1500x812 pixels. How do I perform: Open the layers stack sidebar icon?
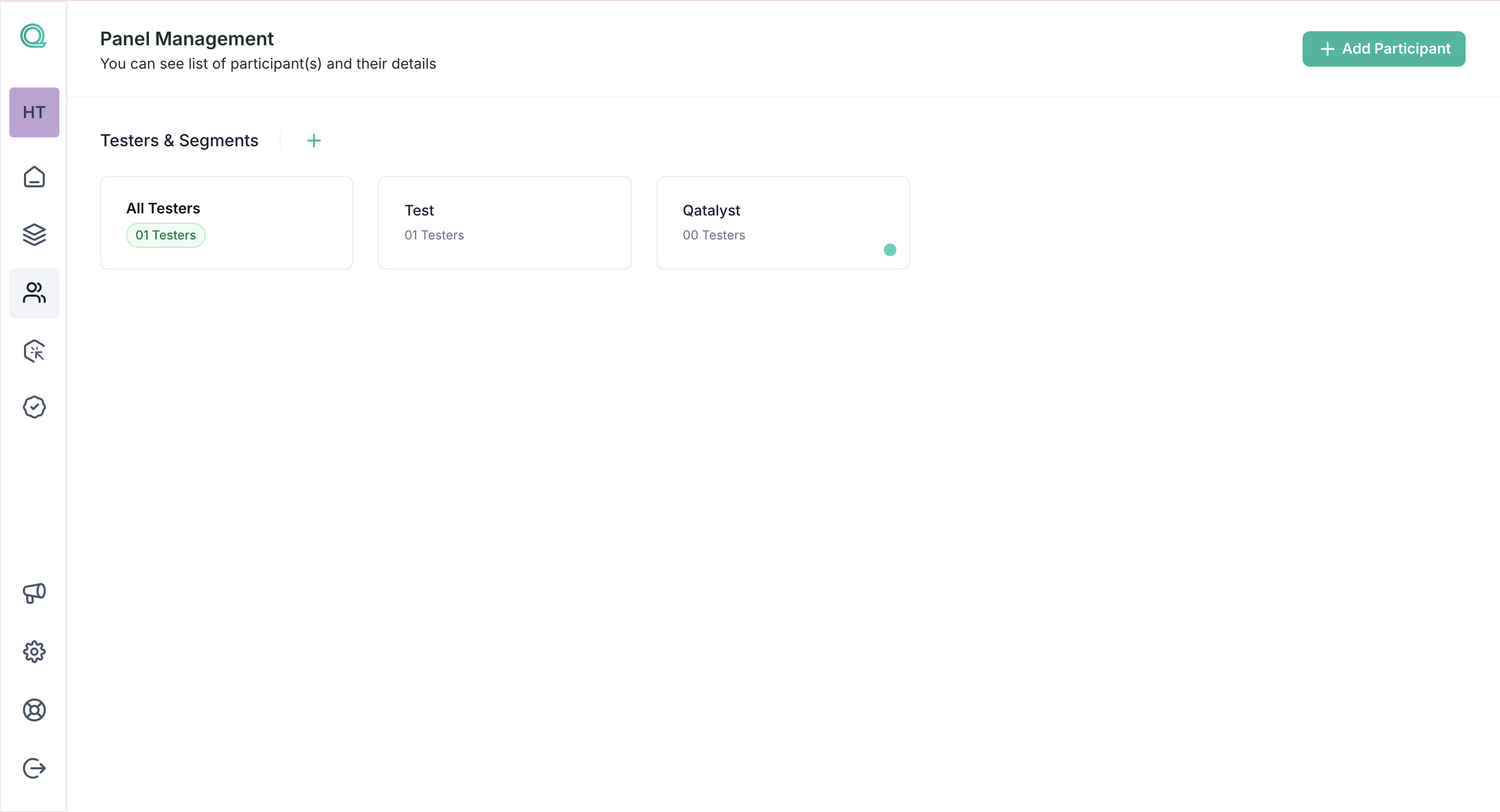34,235
